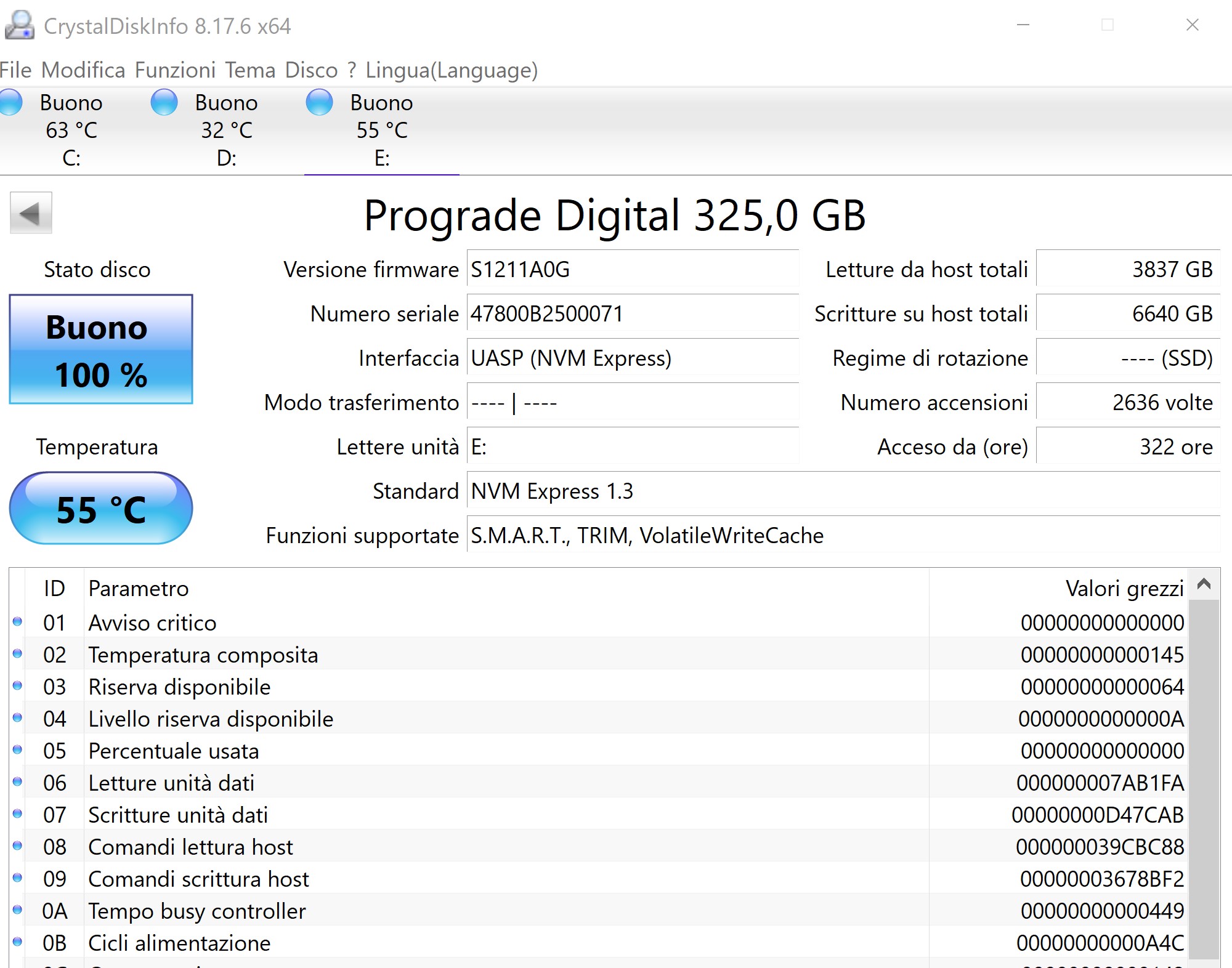Open the Disco menu
This screenshot has height=968, width=1232.
click(x=311, y=70)
